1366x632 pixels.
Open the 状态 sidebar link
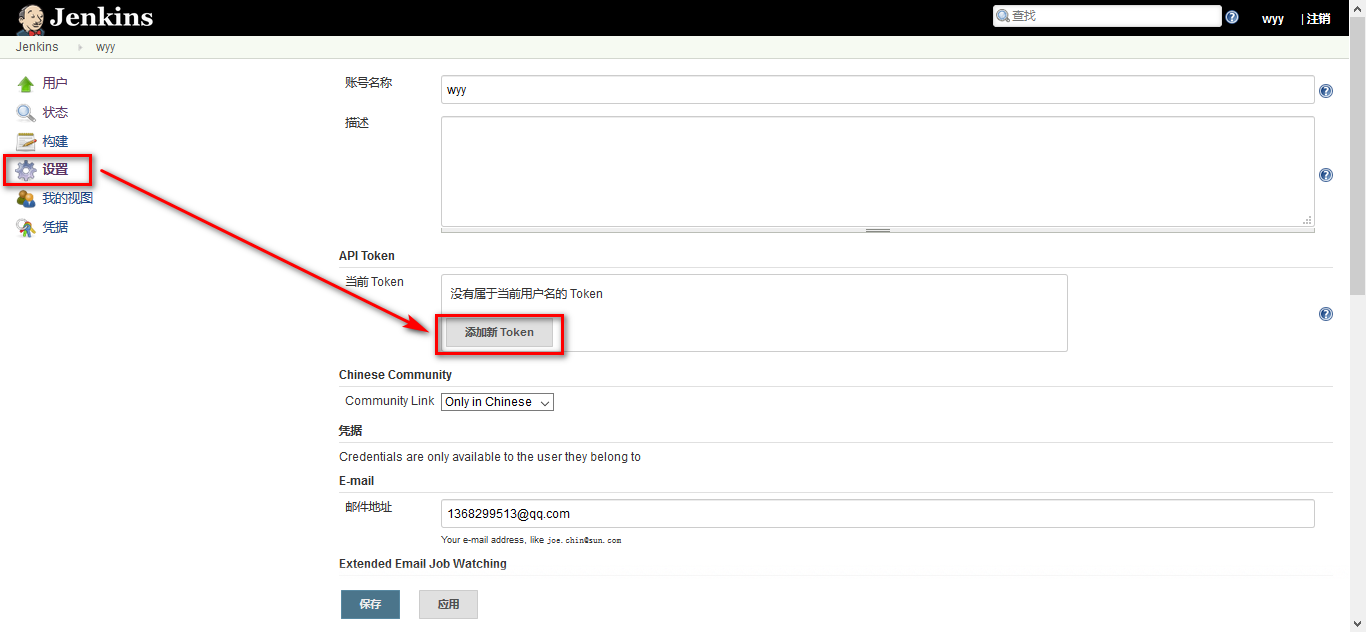(55, 113)
